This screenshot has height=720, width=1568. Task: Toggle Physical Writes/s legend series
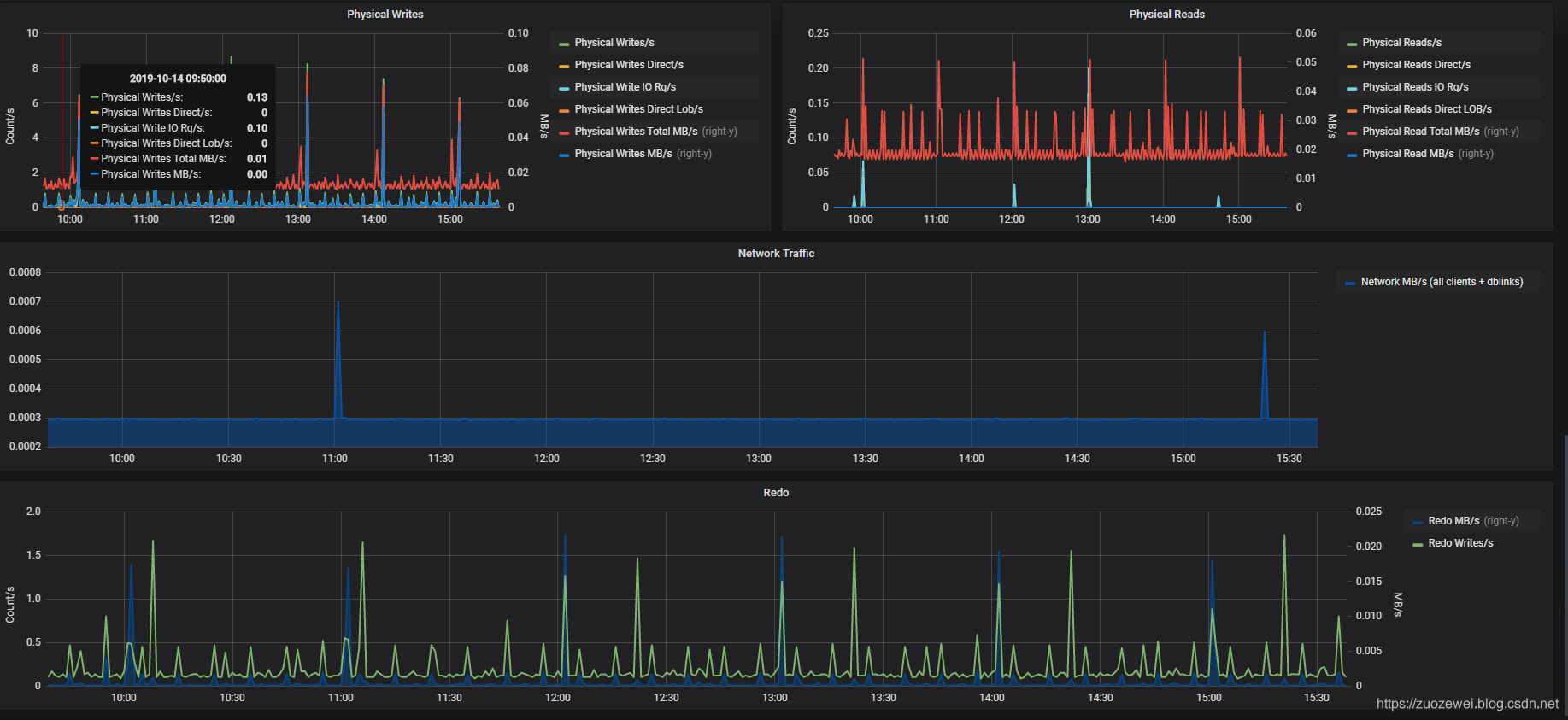pyautogui.click(x=614, y=43)
